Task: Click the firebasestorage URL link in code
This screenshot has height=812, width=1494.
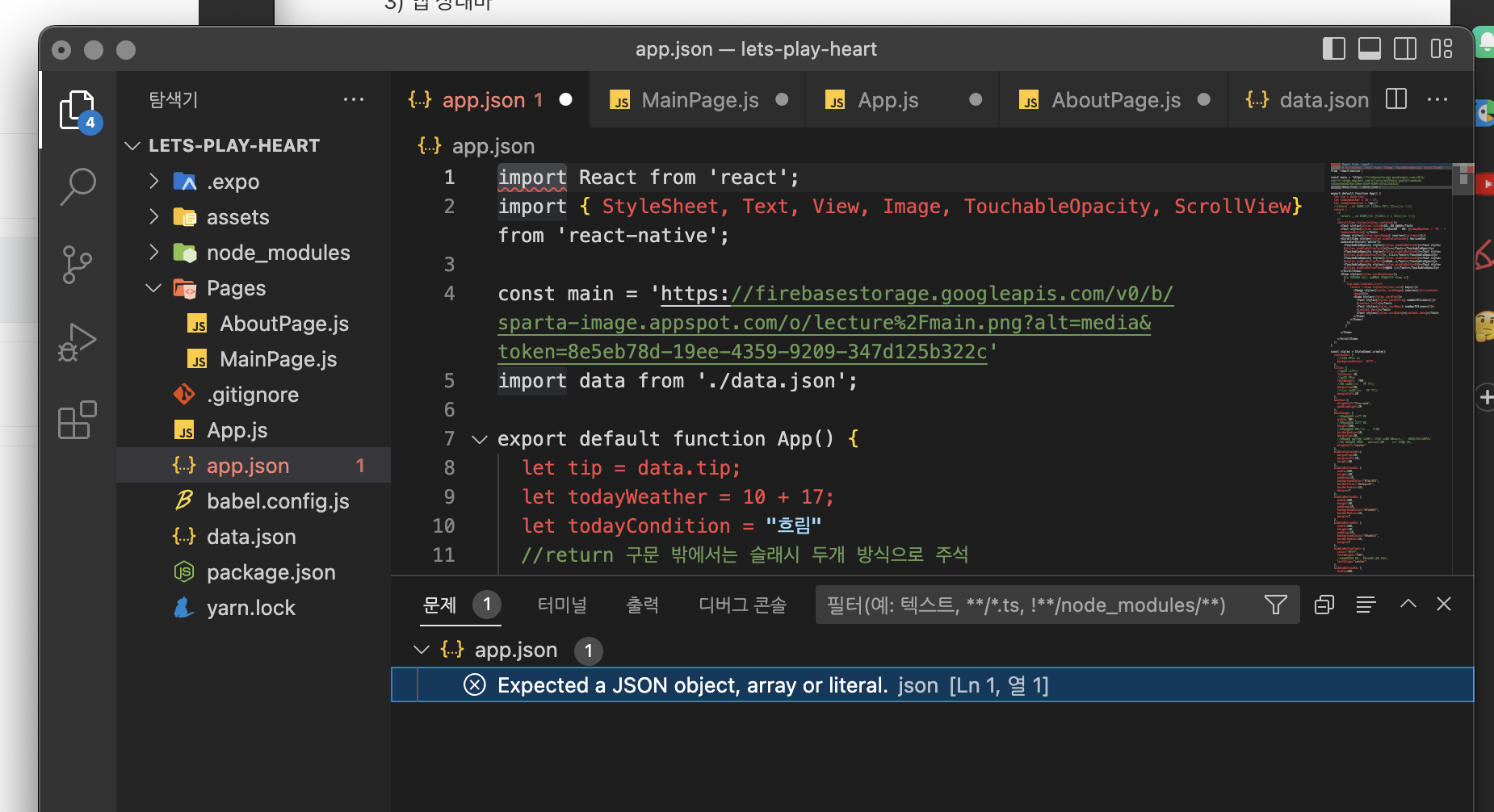Action: tap(836, 323)
